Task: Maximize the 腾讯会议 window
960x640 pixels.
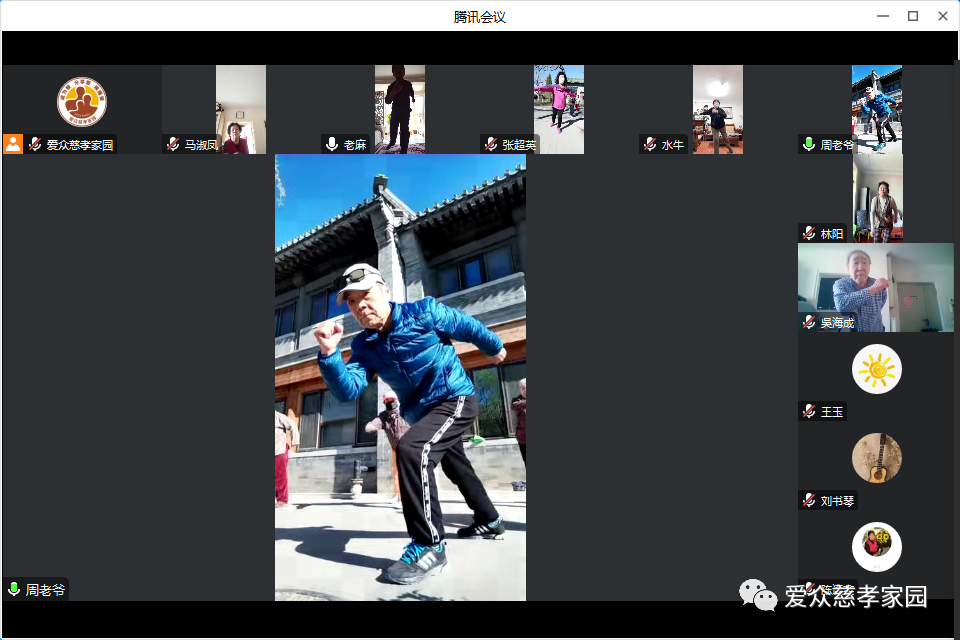Action: click(912, 15)
